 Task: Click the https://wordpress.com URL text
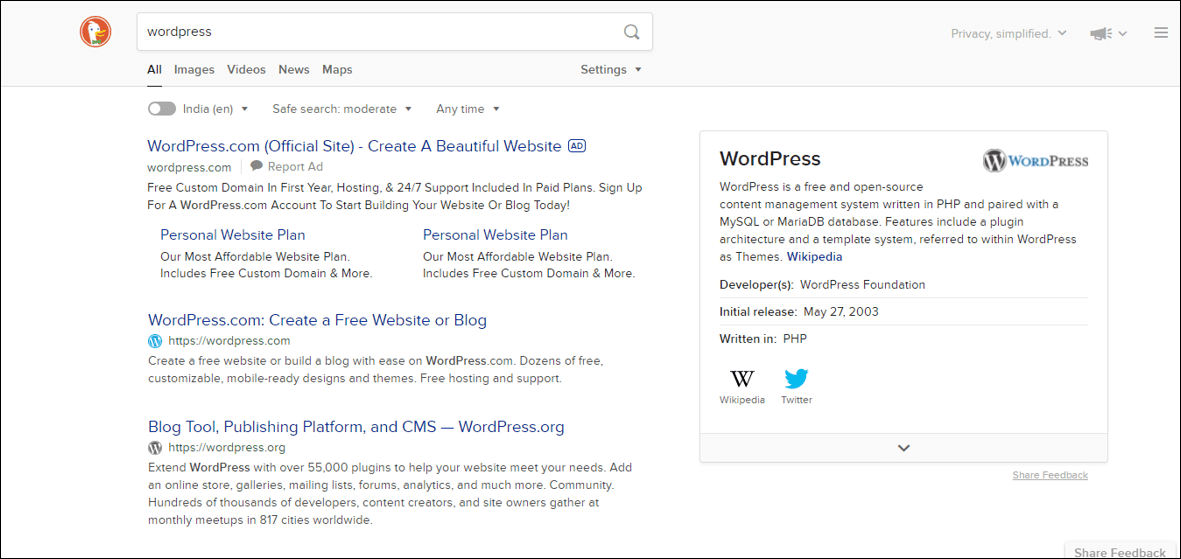(x=229, y=341)
